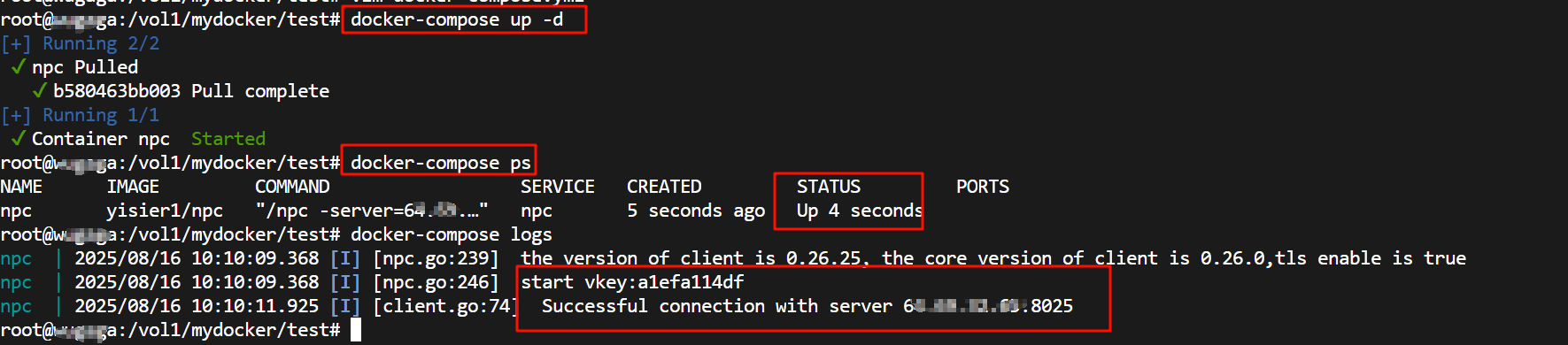Click the checkmark next to b580463bb003 Pull complete
The image size is (1568, 345).
coord(39,90)
